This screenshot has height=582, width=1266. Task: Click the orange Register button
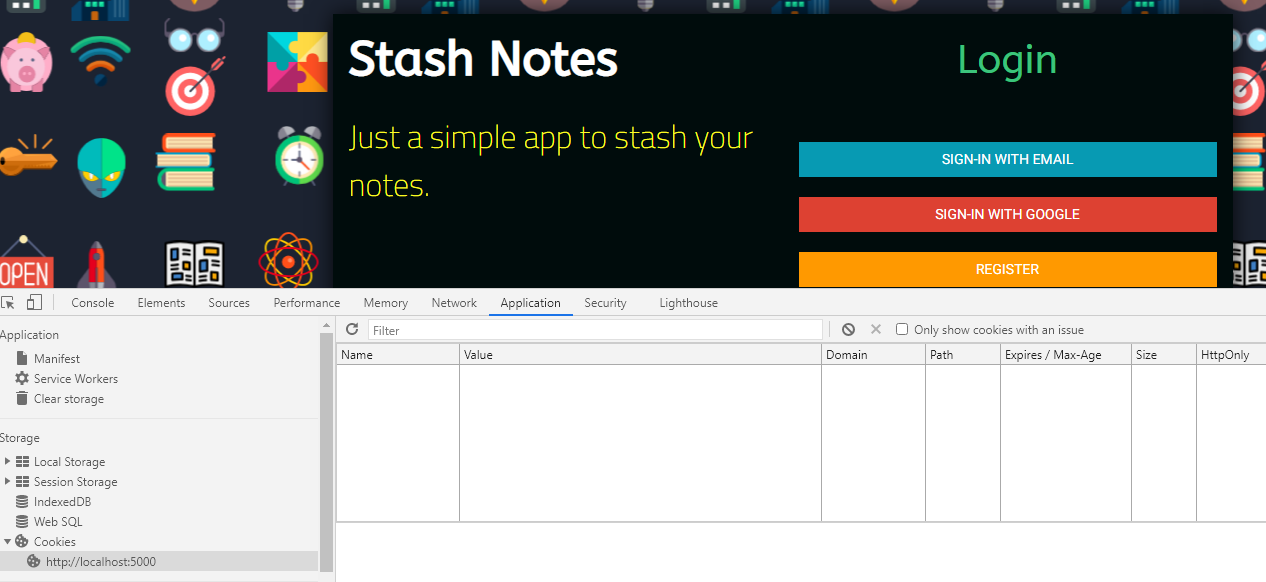click(x=1007, y=269)
